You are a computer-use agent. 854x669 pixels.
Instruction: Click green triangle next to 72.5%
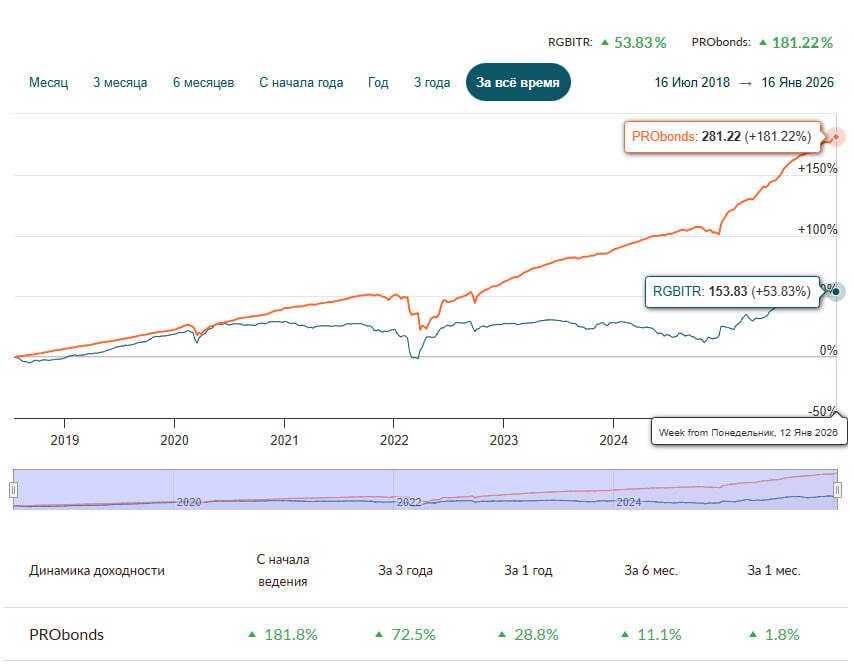(379, 635)
